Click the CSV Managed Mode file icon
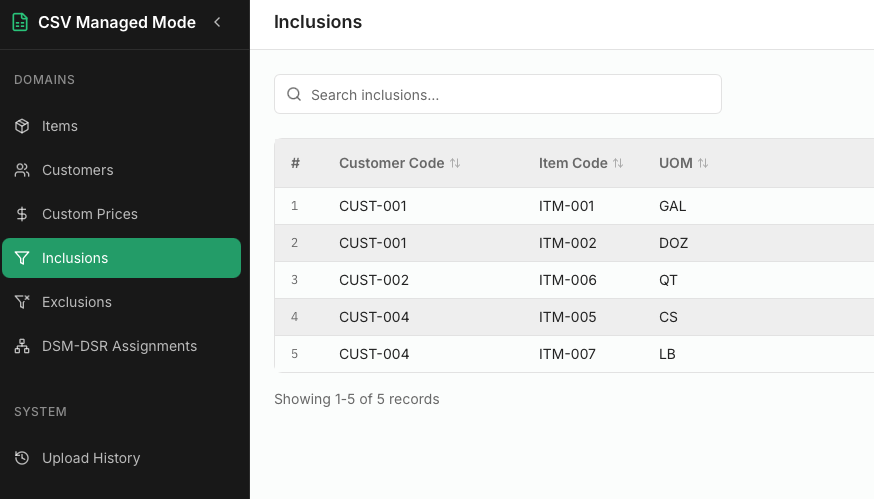Viewport: 874px width, 499px height. [20, 22]
